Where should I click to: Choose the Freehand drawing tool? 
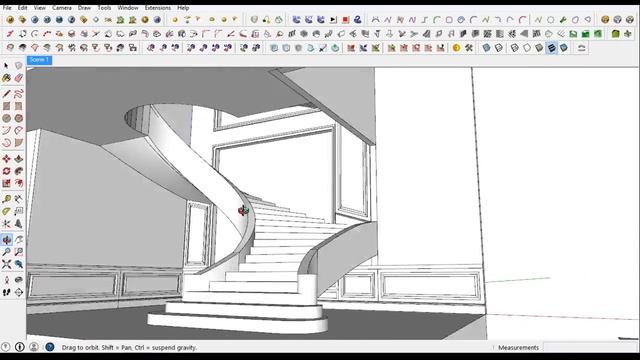(18, 94)
